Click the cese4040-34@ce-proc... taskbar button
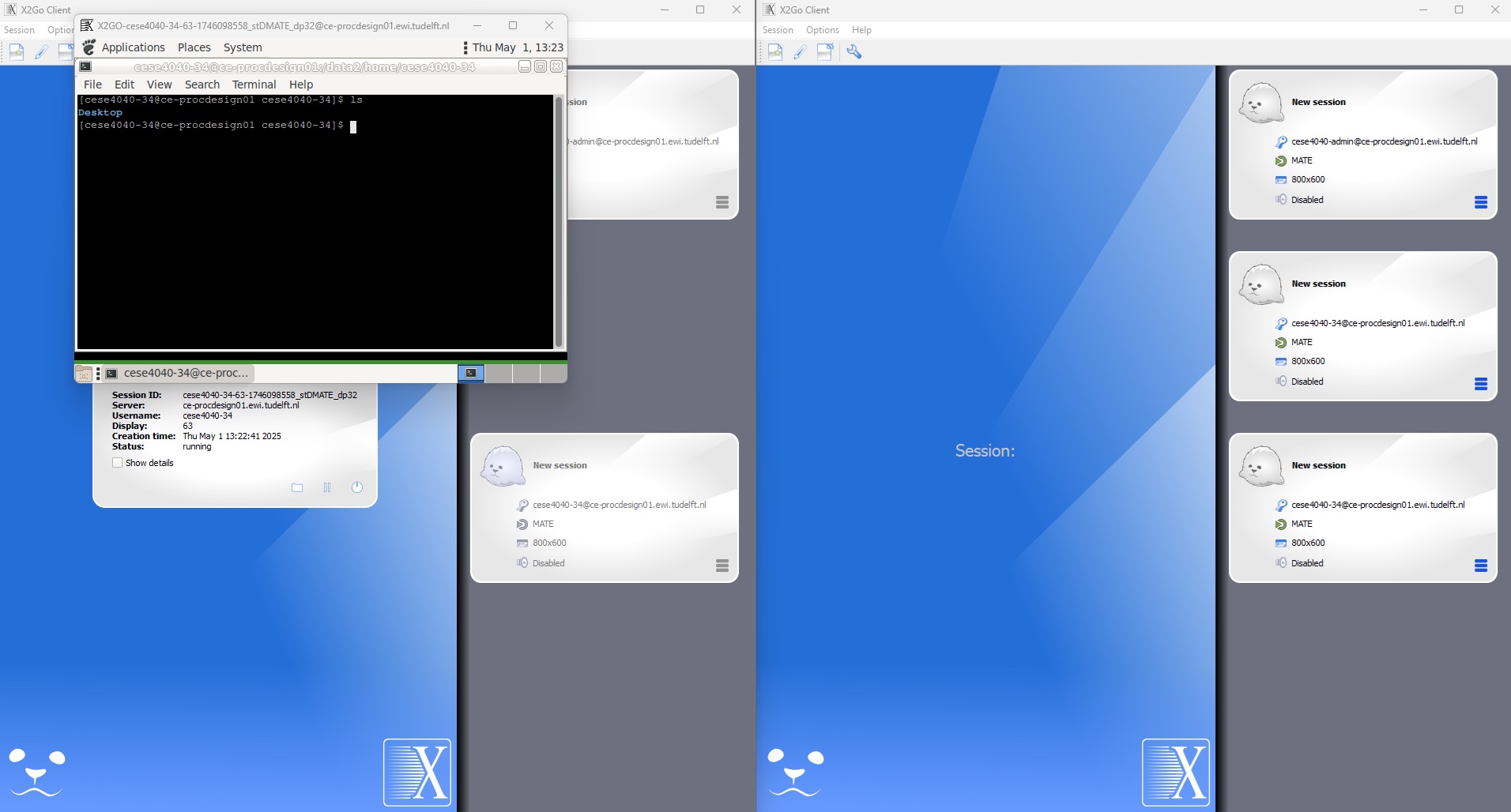The width and height of the screenshot is (1511, 812). (x=178, y=373)
